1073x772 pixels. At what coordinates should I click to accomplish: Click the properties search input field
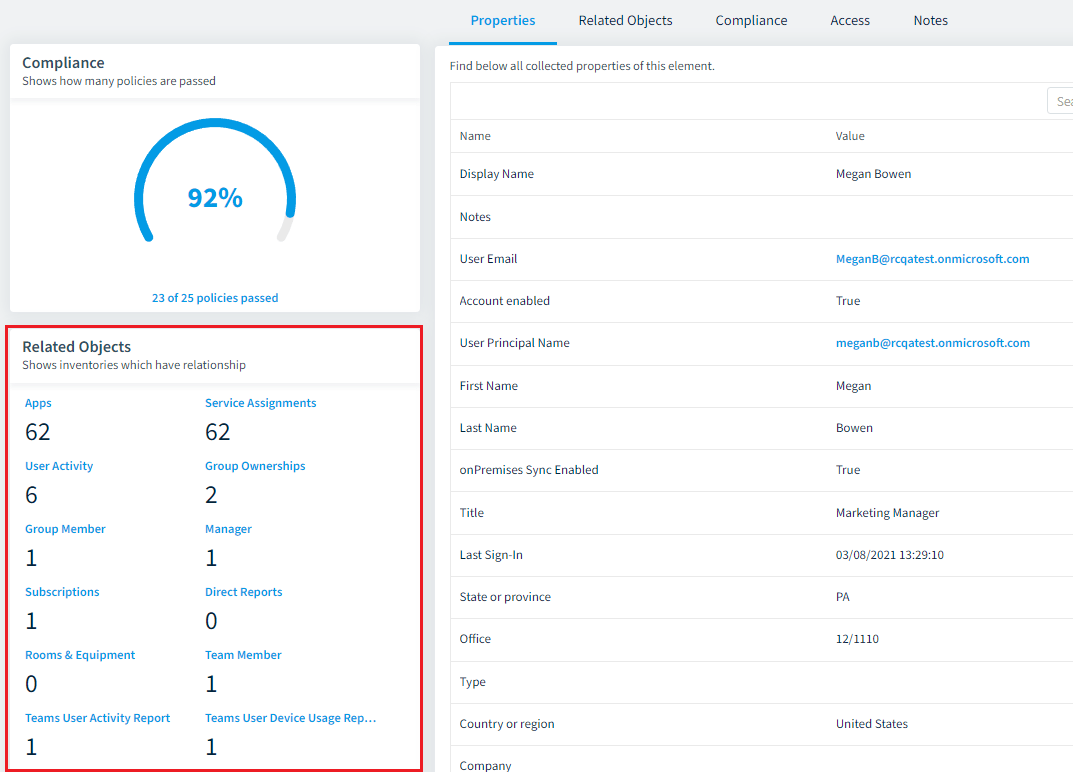pos(1060,101)
